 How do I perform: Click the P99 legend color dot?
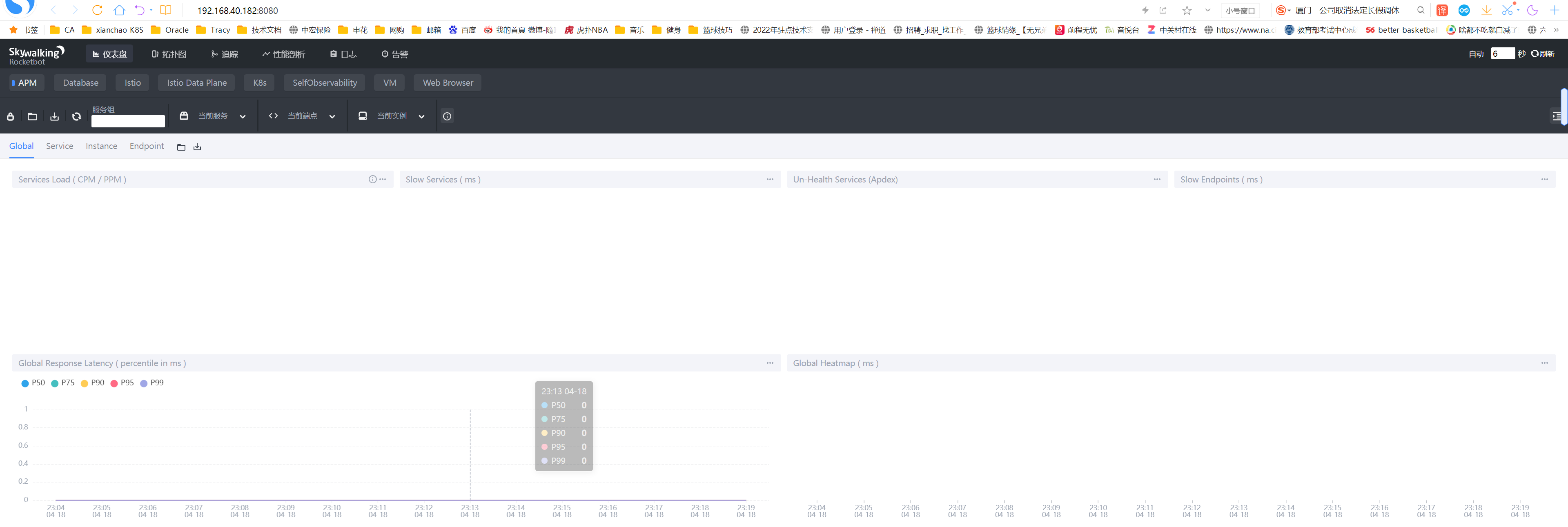pyautogui.click(x=144, y=383)
